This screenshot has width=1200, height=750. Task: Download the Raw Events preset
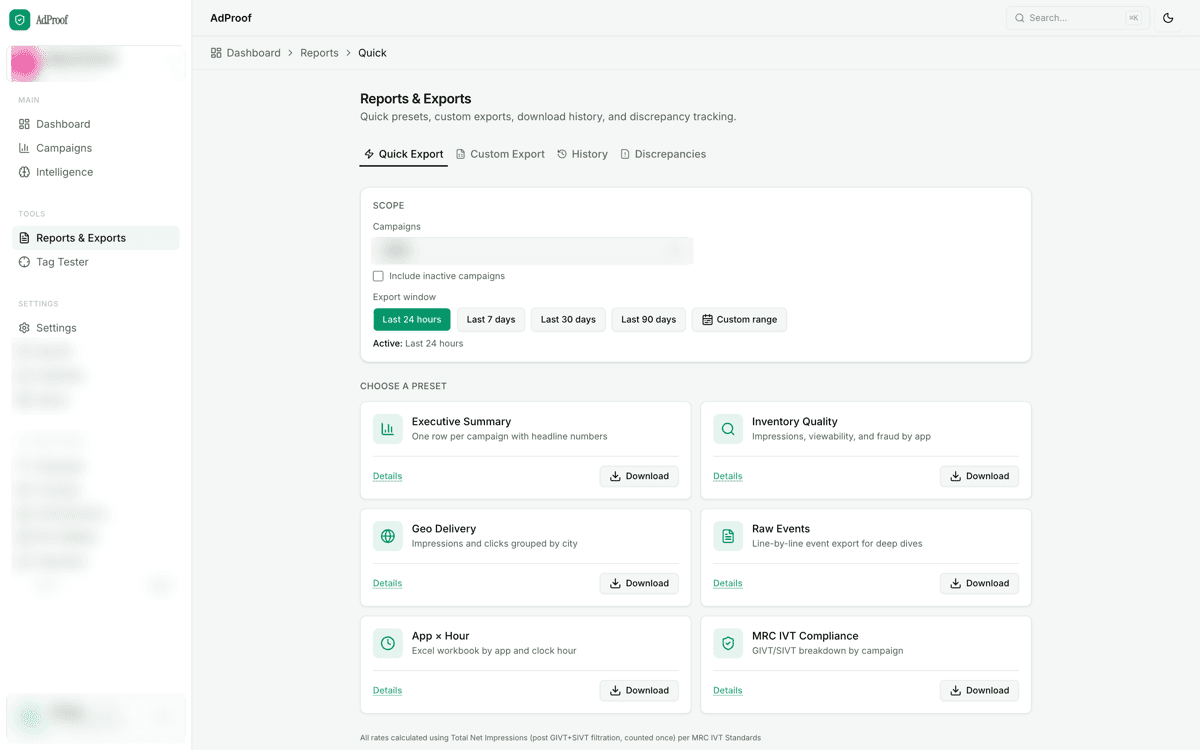tap(979, 583)
